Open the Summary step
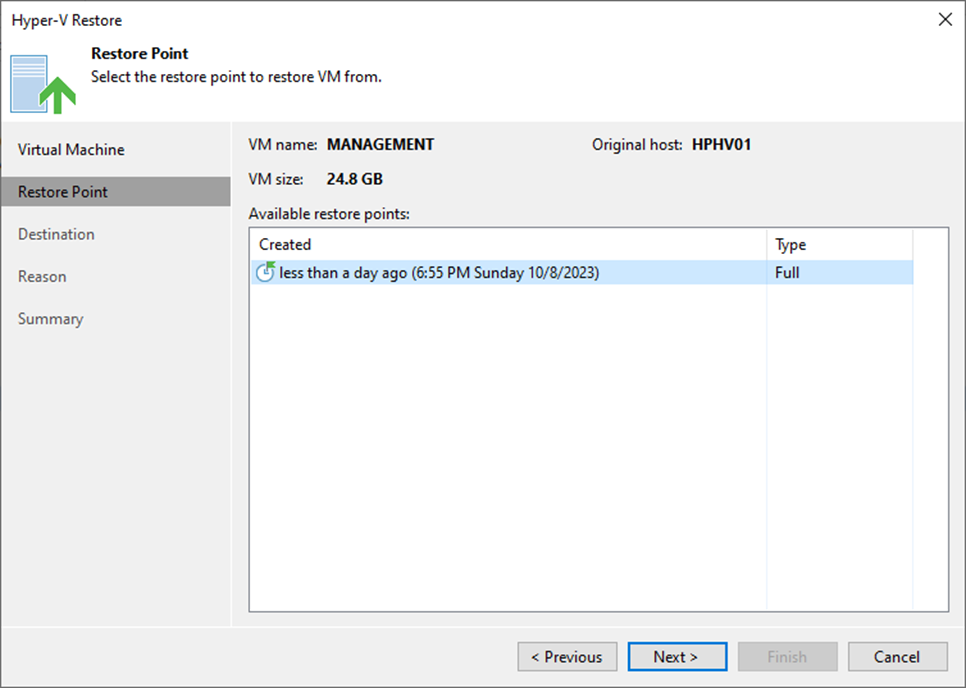Viewport: 966px width, 688px height. 51,319
